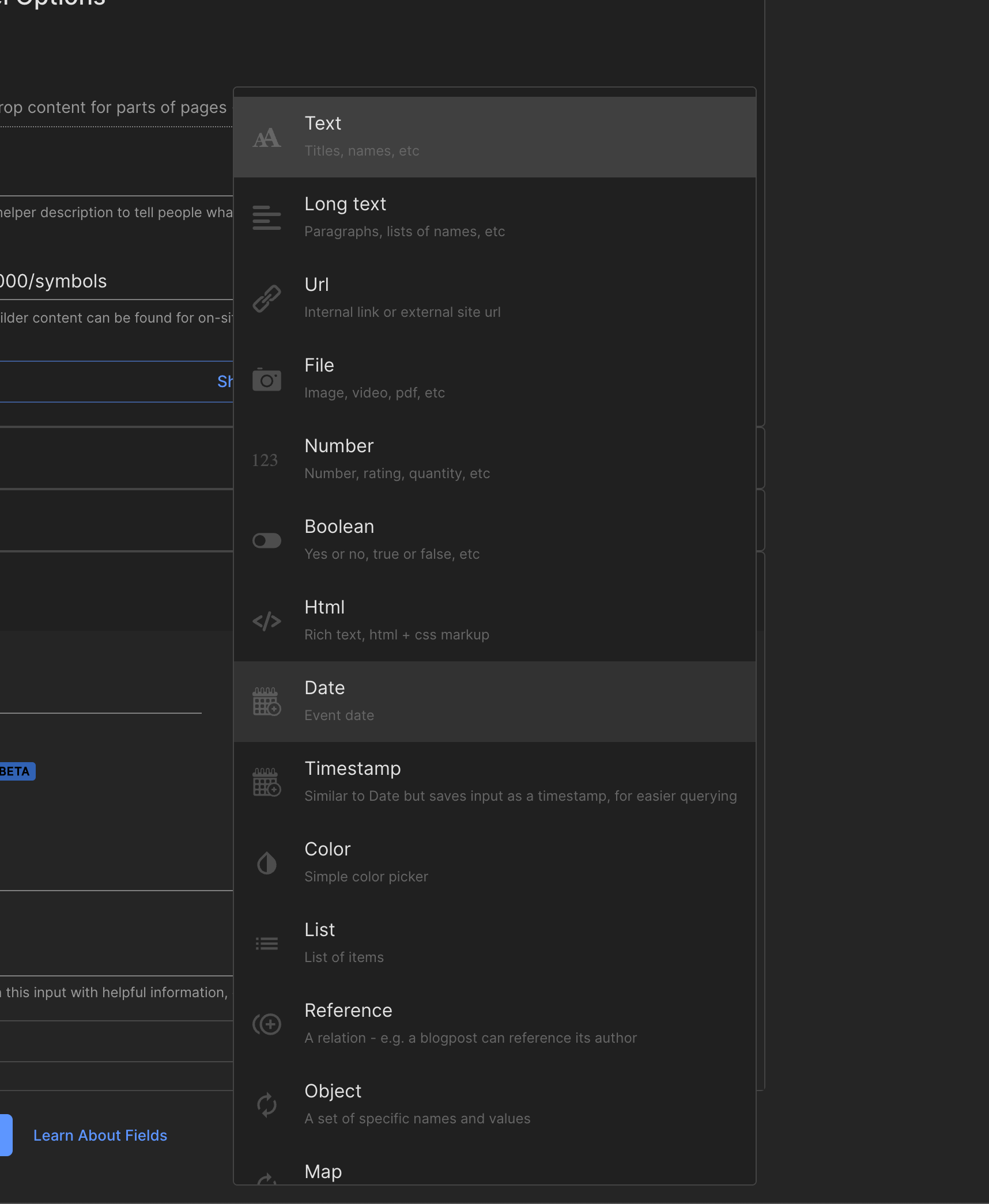Image resolution: width=989 pixels, height=1204 pixels.
Task: Click the Date calendar icon
Action: (267, 702)
